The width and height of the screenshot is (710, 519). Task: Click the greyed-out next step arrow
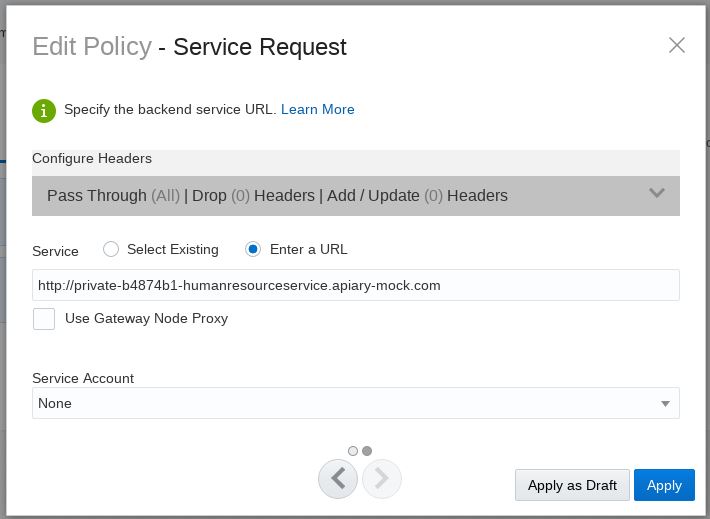[381, 479]
